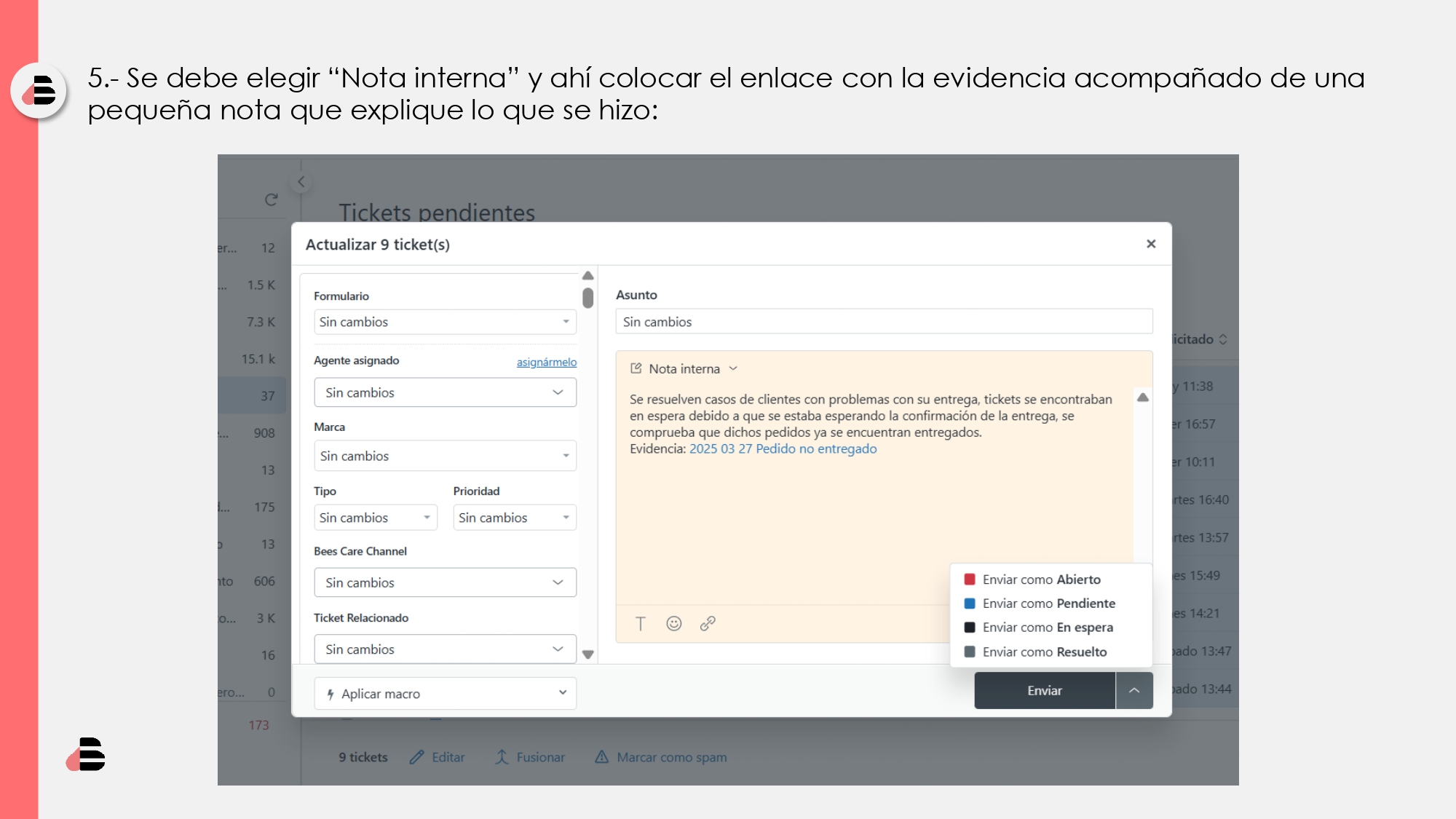1456x819 pixels.
Task: Click the black En espera status swatch
Action: coord(970,628)
